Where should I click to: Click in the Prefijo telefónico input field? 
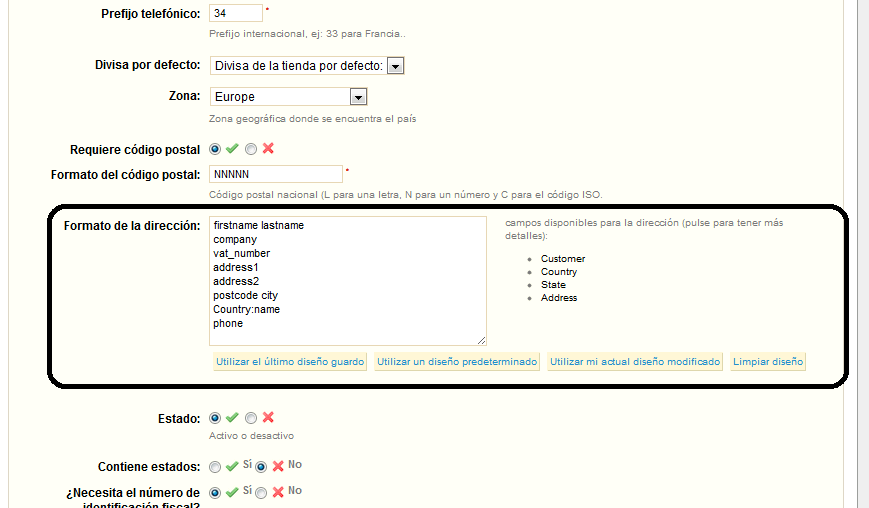coord(236,14)
